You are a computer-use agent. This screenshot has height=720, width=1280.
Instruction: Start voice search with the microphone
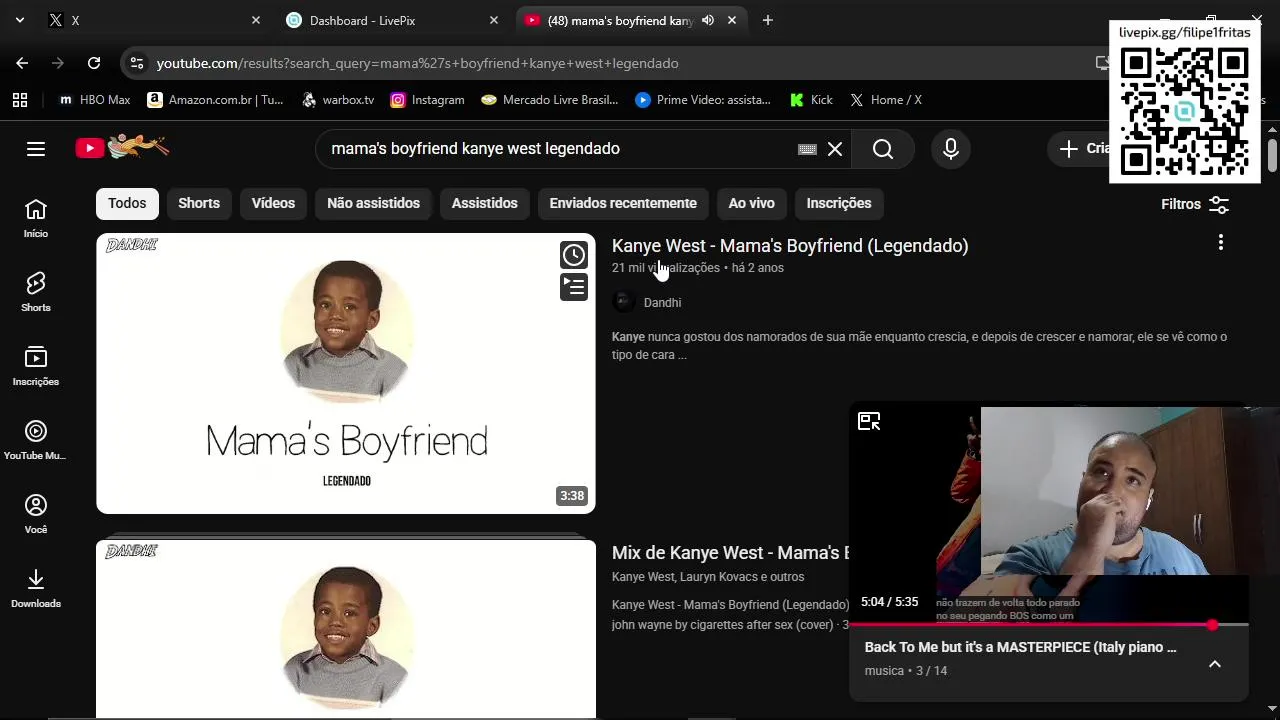pos(951,149)
